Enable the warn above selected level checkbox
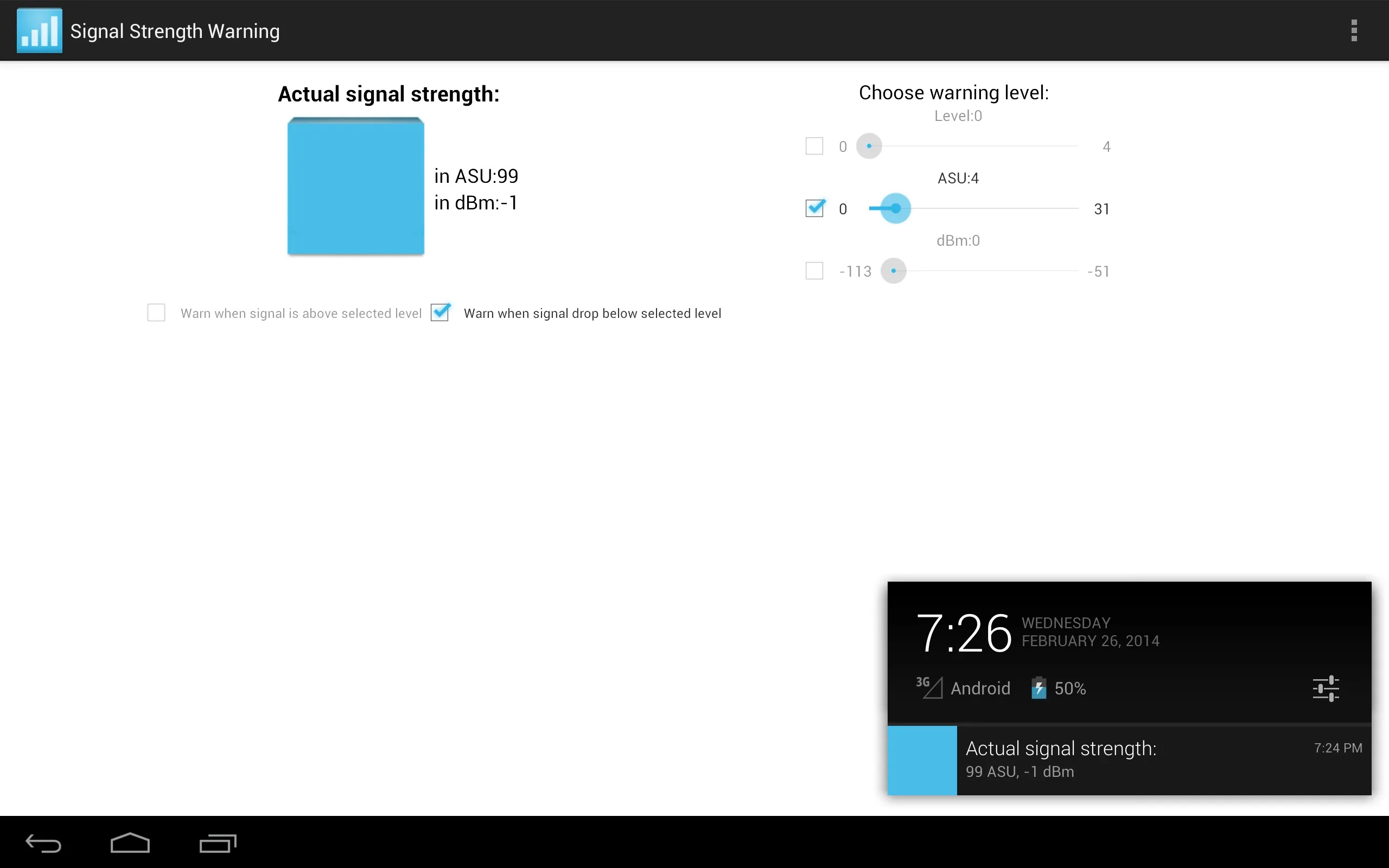The height and width of the screenshot is (868, 1389). click(157, 313)
